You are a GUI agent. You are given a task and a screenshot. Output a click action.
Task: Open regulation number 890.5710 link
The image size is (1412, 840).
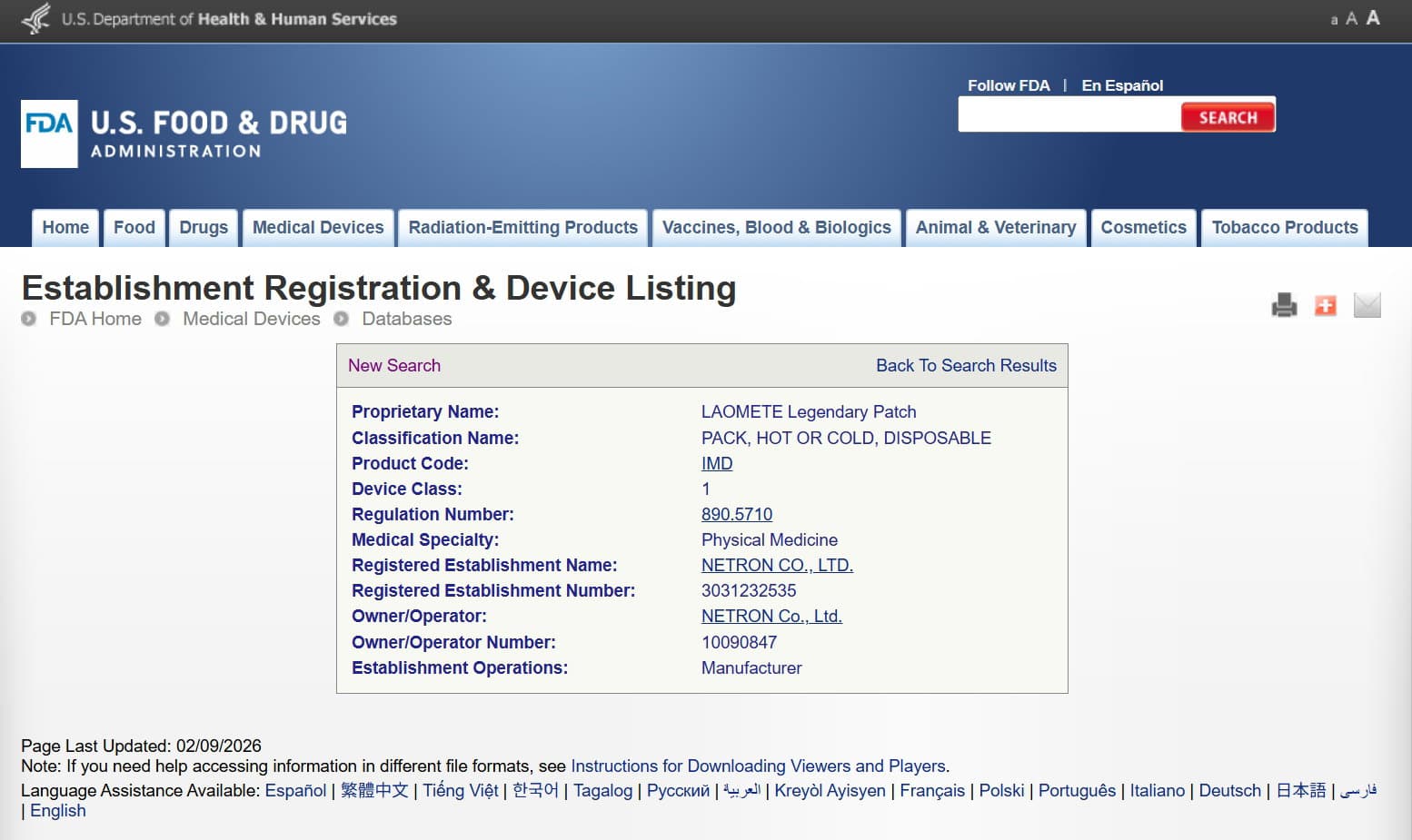(x=737, y=514)
